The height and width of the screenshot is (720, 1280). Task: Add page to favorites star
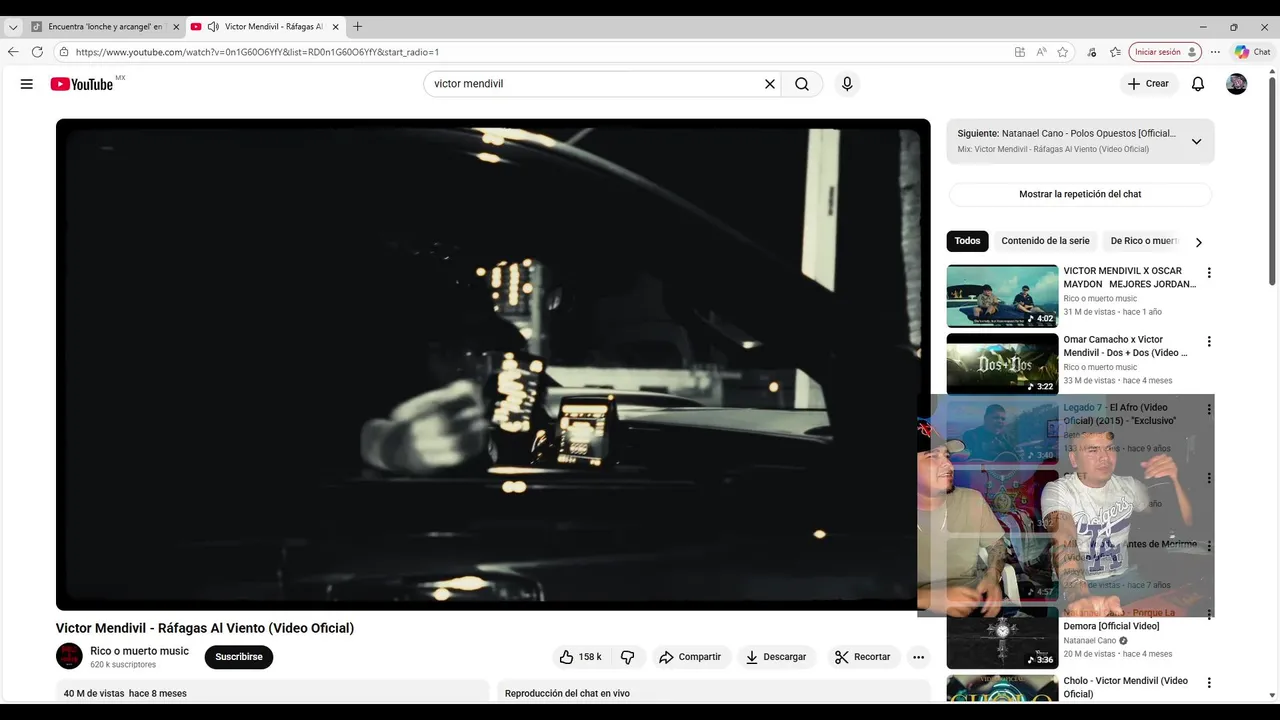coord(1063,52)
